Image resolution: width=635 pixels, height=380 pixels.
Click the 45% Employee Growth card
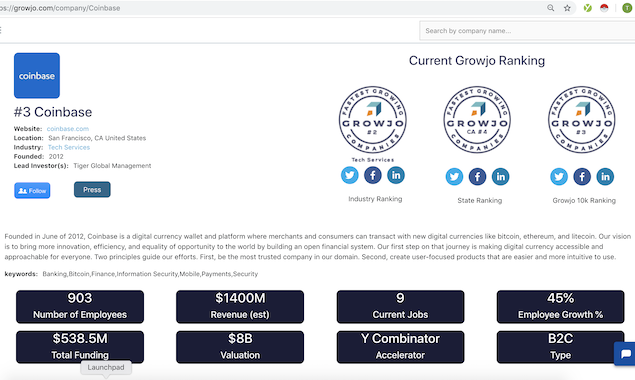coord(560,307)
